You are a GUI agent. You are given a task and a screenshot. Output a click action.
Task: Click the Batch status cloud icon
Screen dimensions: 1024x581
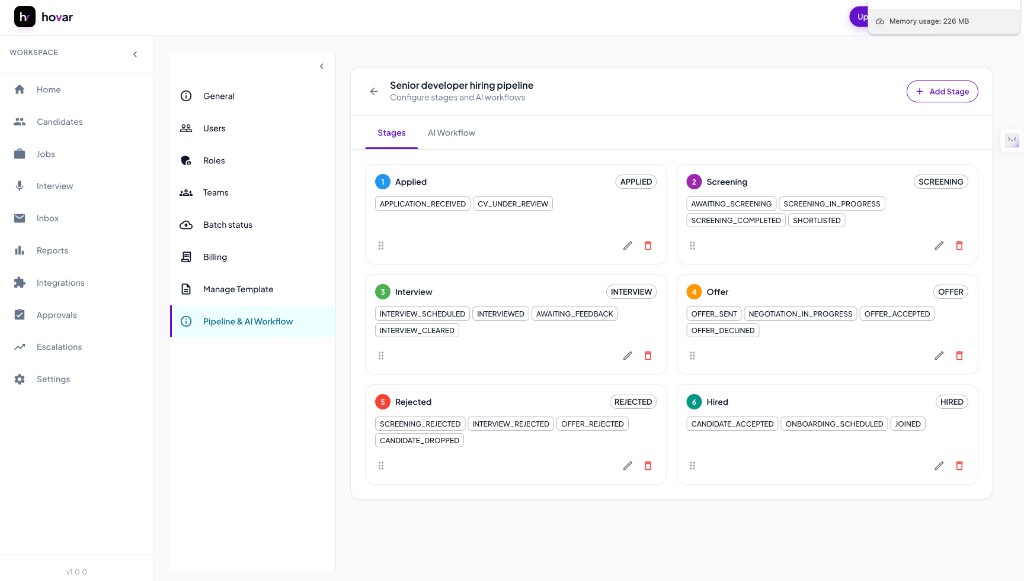tap(186, 225)
